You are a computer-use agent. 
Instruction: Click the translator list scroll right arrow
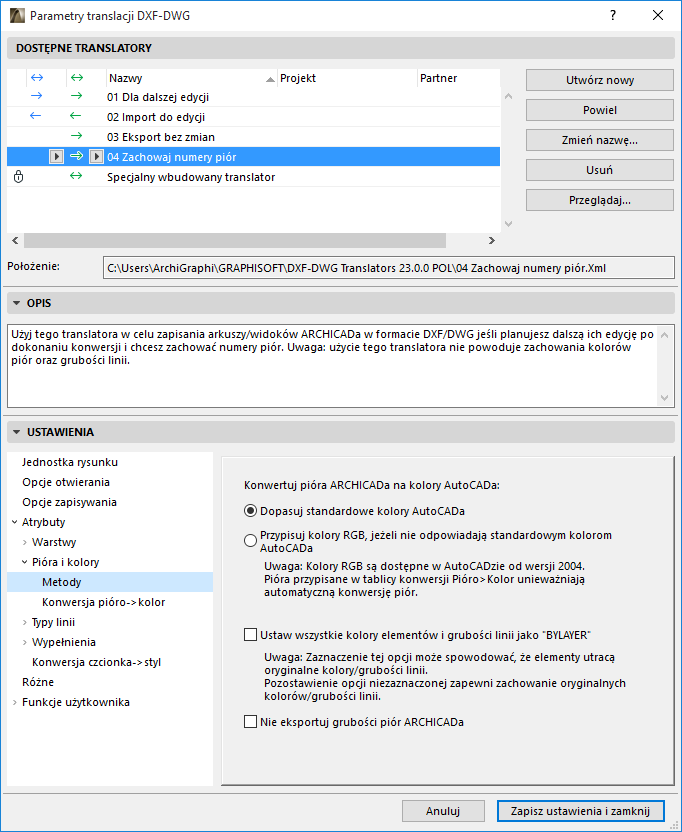coord(491,240)
